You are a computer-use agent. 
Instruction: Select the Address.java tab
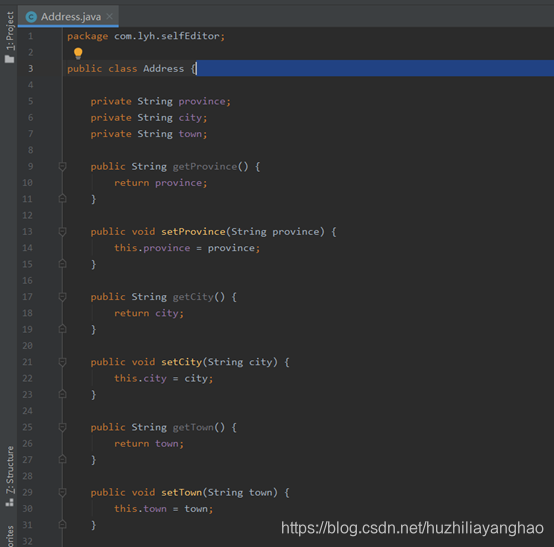[x=68, y=16]
